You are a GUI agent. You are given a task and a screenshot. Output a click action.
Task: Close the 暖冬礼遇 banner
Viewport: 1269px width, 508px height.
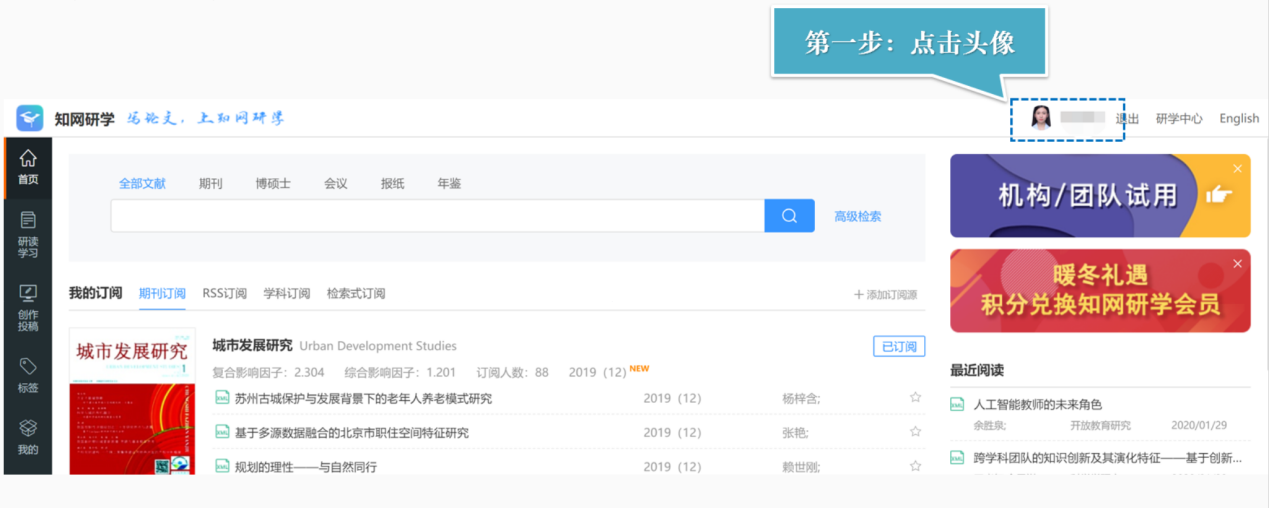[x=1238, y=263]
